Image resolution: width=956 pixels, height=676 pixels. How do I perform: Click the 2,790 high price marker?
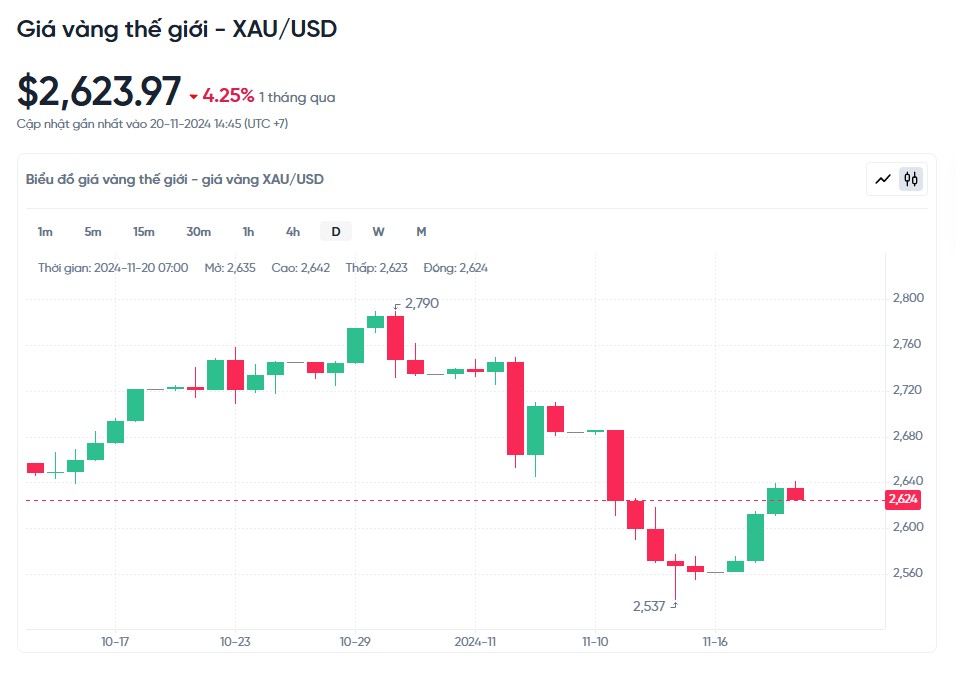[421, 303]
